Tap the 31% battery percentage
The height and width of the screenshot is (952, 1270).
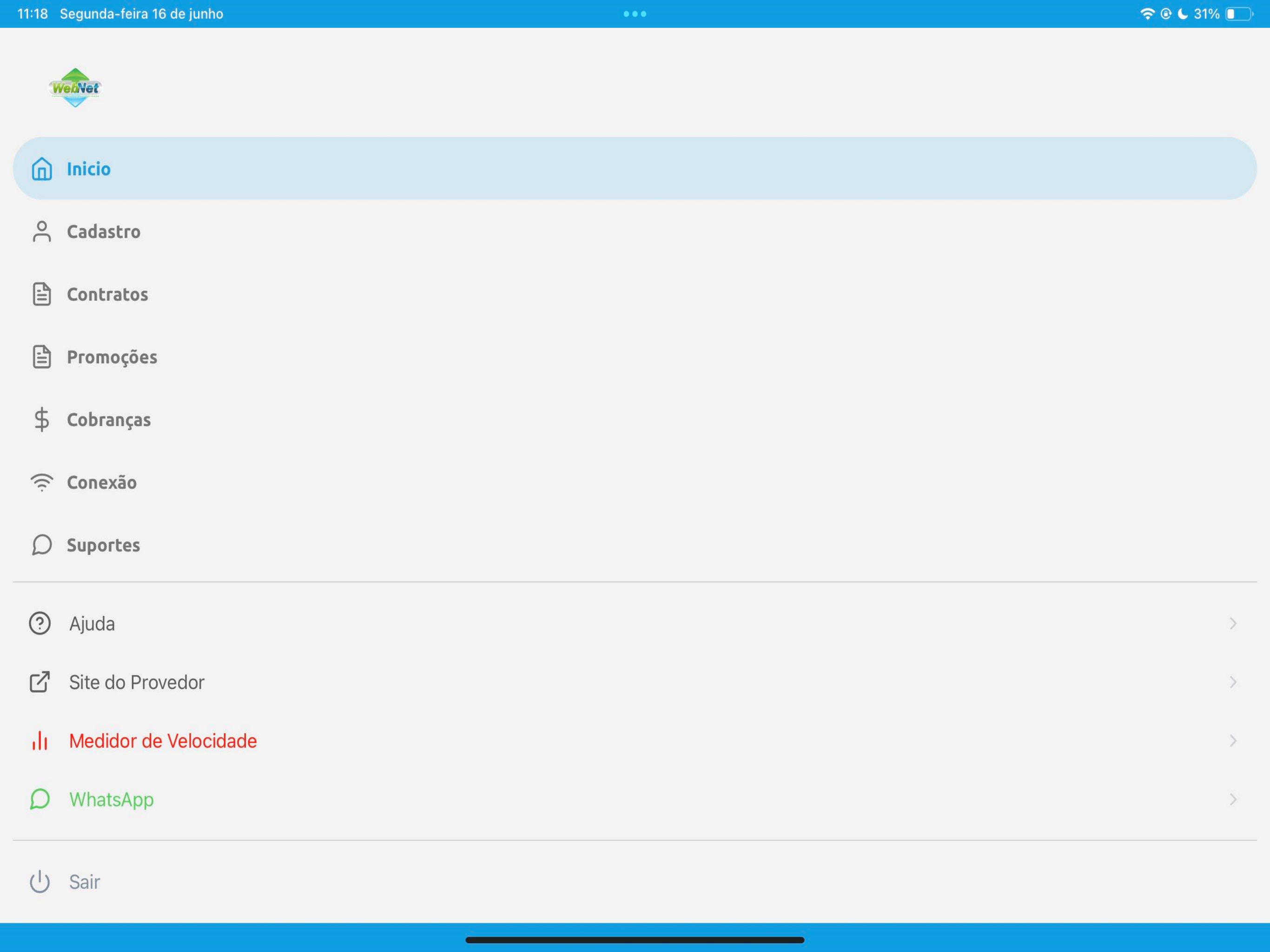pyautogui.click(x=1206, y=14)
